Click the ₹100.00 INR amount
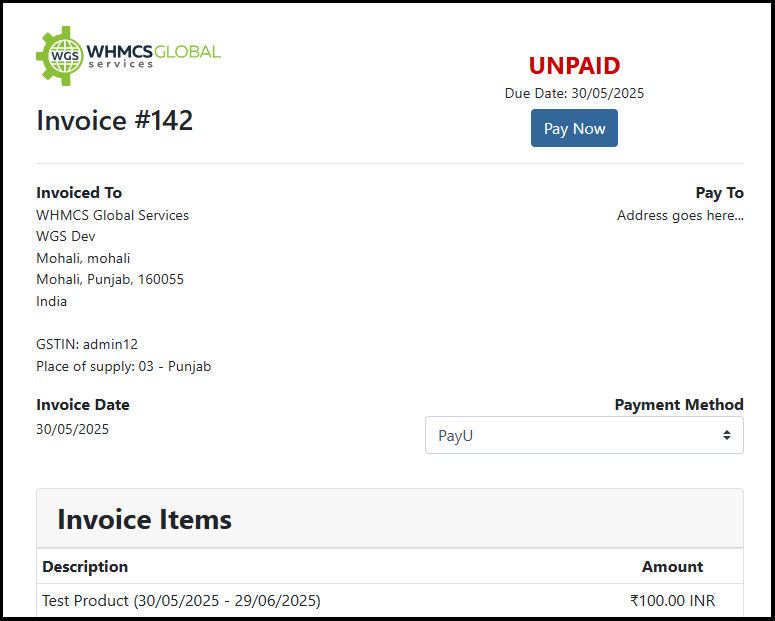The width and height of the screenshot is (775, 621). (x=672, y=600)
